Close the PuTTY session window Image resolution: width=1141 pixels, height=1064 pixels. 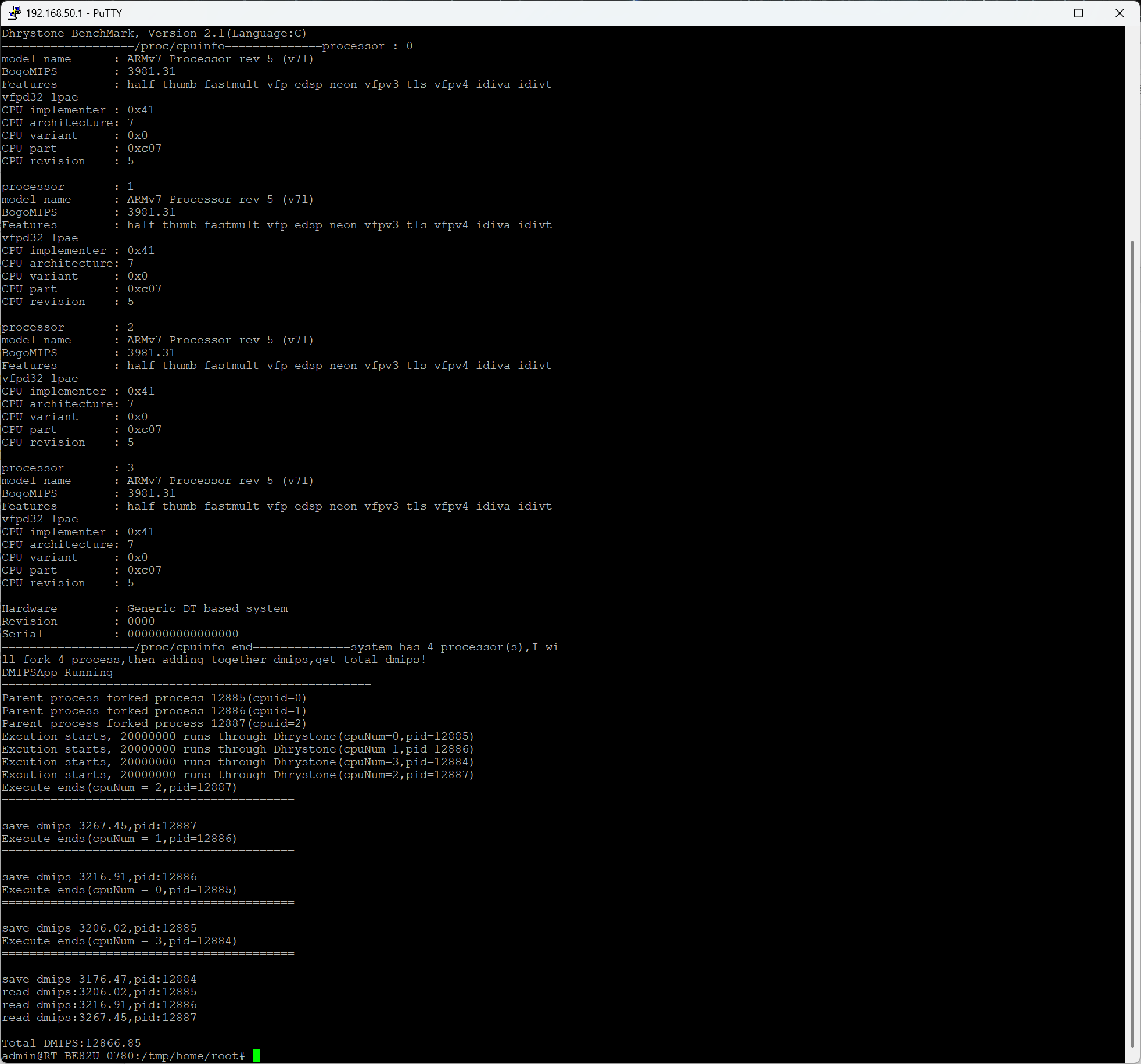coord(1120,13)
